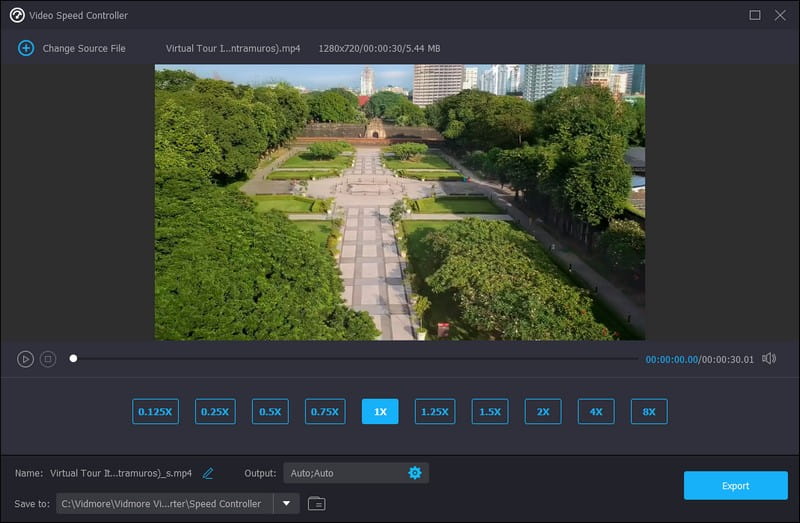Select 0.5X speed

point(270,411)
